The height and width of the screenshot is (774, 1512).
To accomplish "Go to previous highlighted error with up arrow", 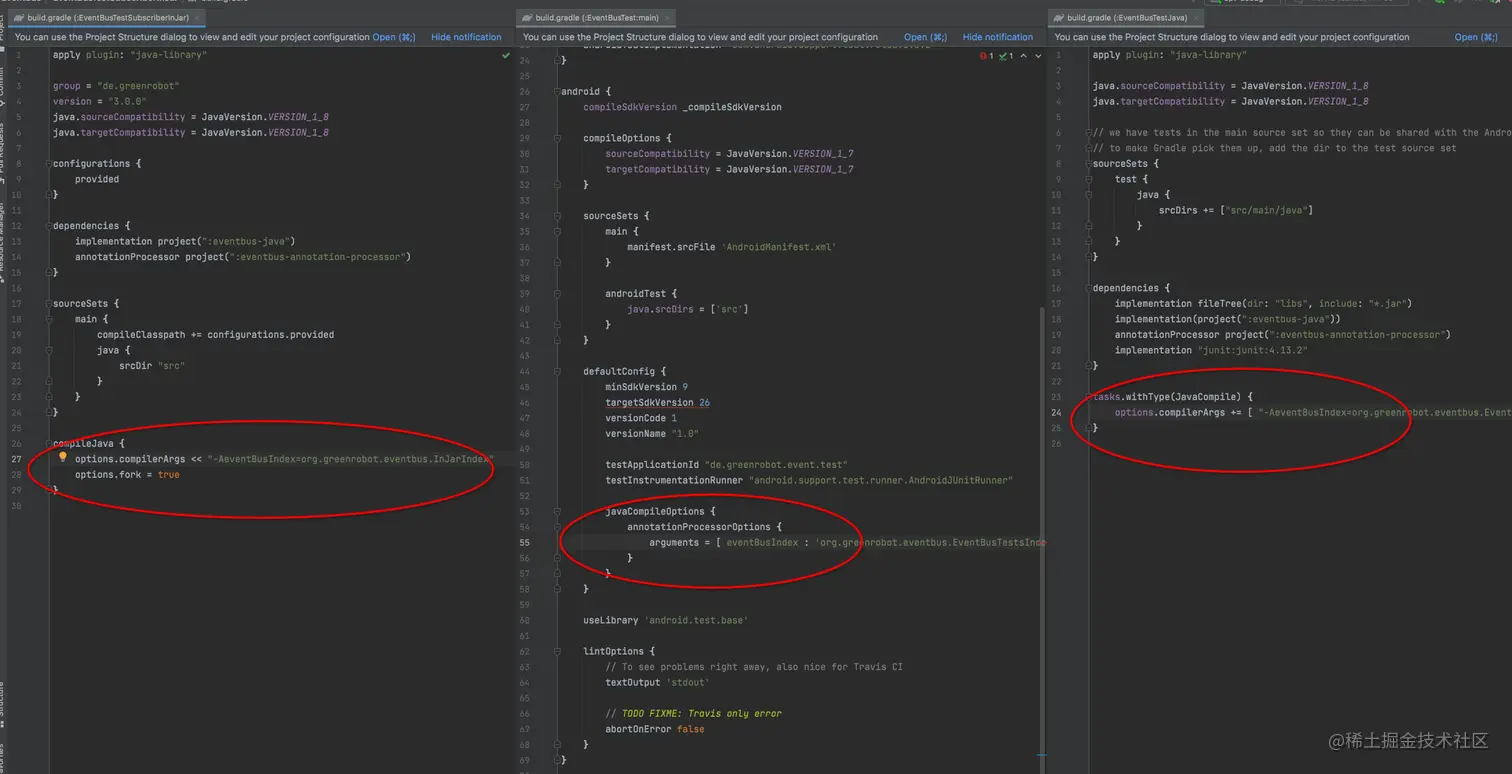I will tap(1024, 56).
